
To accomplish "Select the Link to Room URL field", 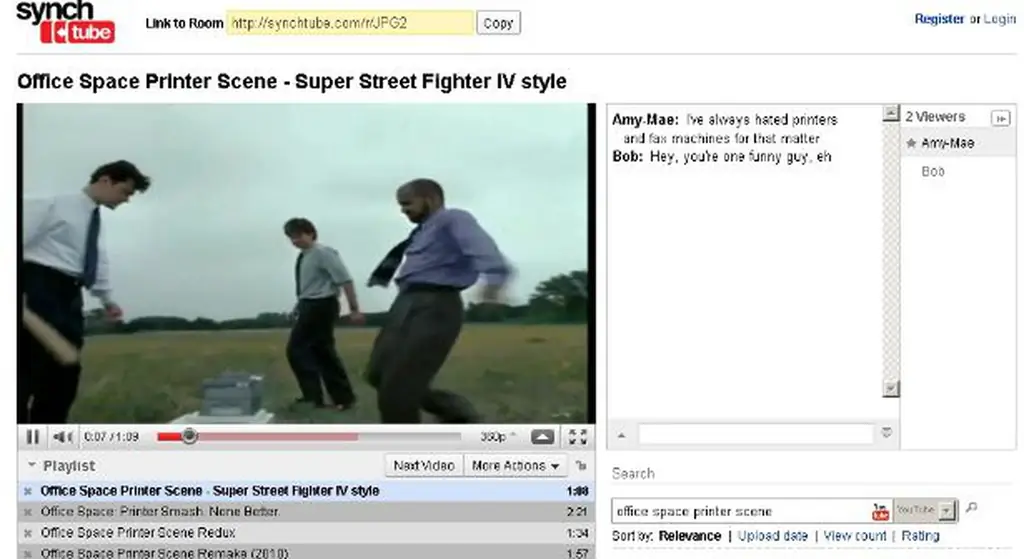I will (350, 23).
